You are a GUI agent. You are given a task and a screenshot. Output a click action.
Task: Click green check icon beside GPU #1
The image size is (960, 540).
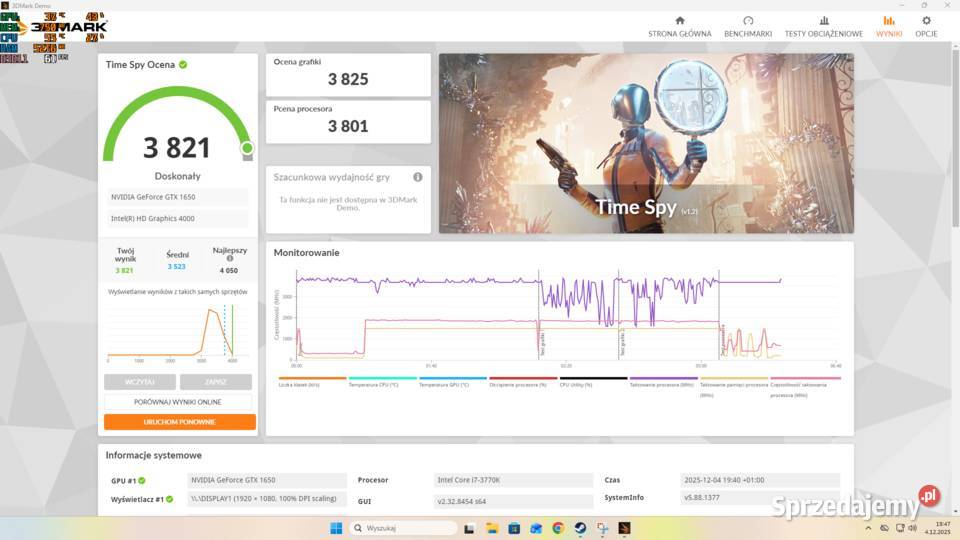point(142,481)
